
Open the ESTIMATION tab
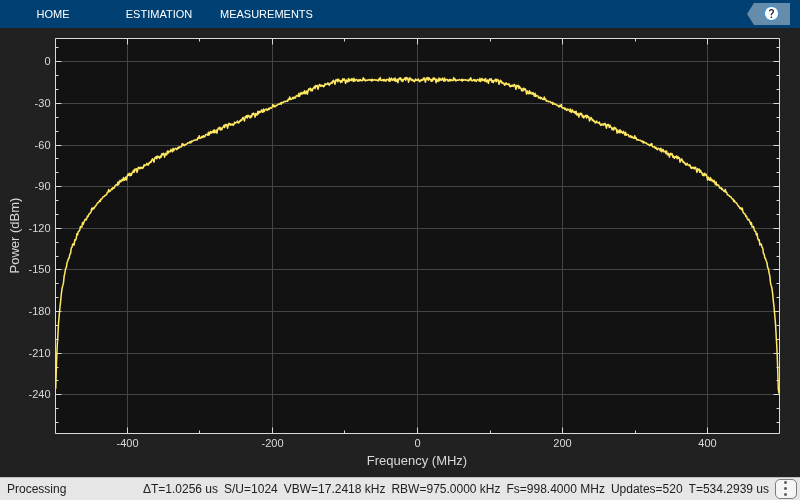[x=159, y=14]
